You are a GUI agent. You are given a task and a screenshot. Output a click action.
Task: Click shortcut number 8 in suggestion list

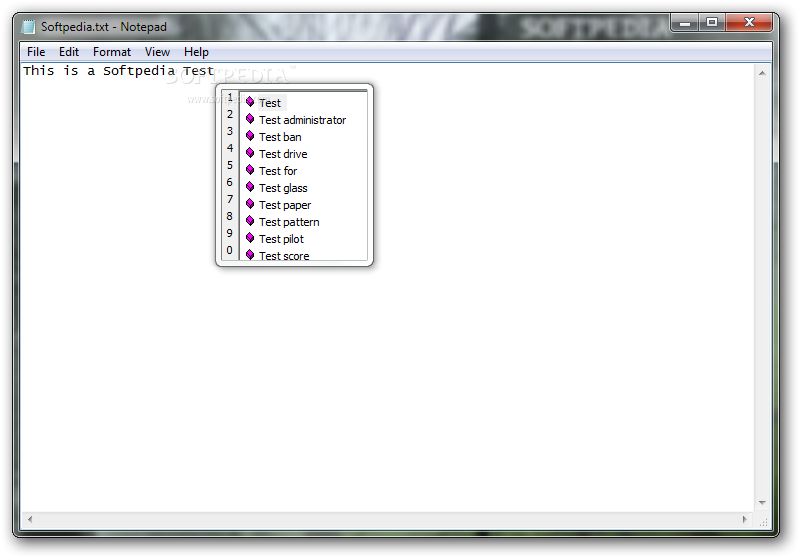(230, 216)
